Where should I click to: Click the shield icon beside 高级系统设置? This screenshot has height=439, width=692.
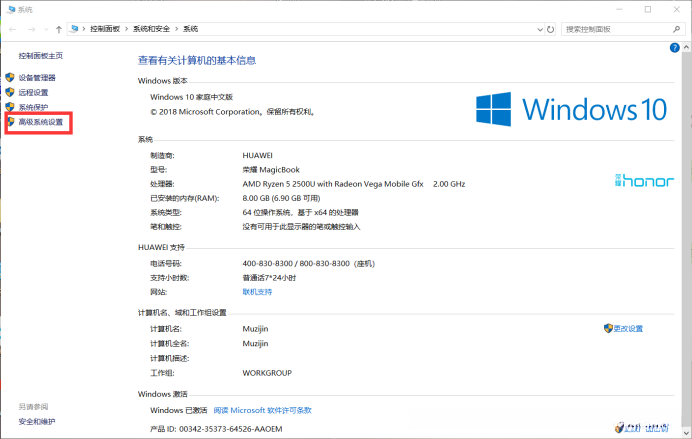(11, 122)
